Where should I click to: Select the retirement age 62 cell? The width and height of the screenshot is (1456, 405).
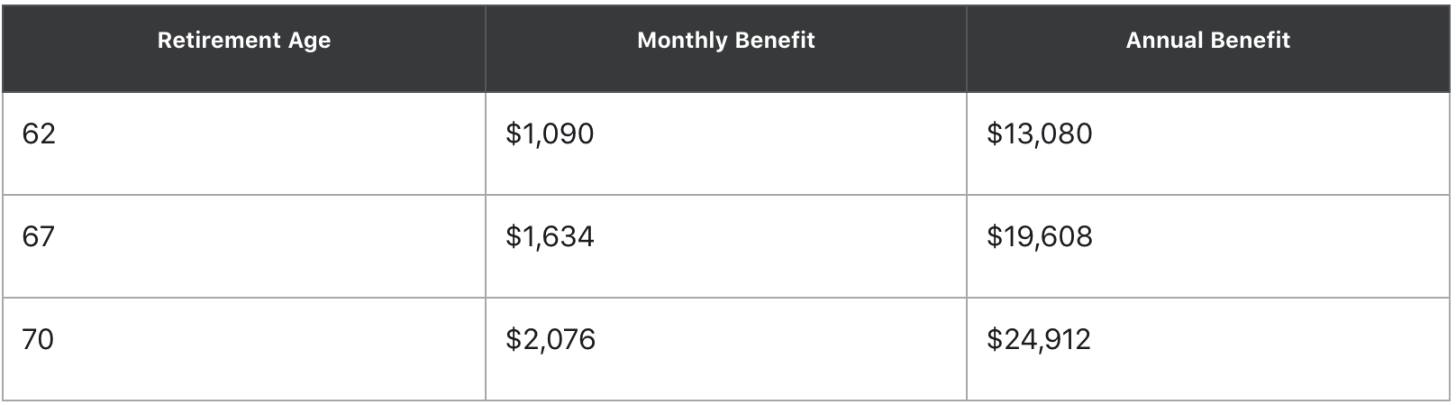tap(39, 134)
